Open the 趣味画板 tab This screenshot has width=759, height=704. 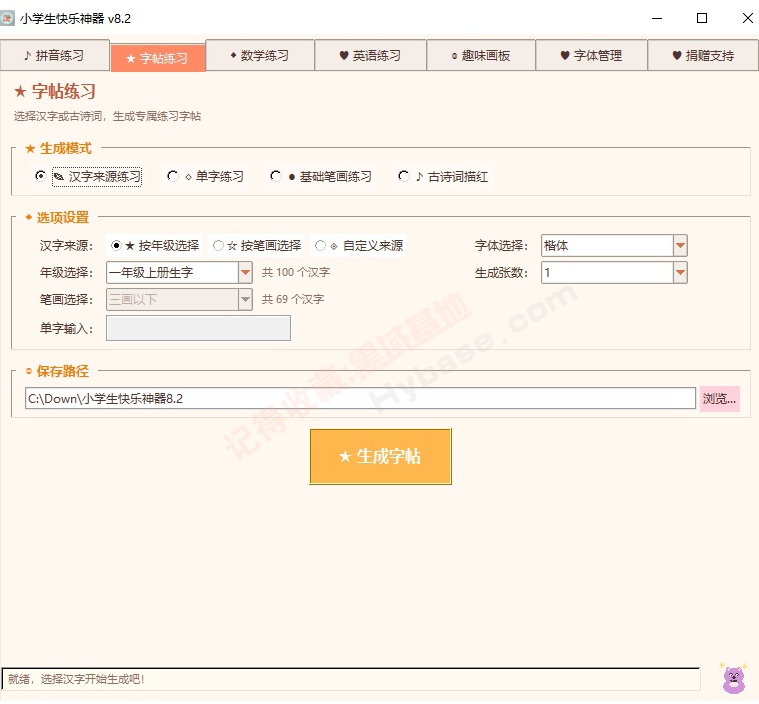[x=481, y=56]
